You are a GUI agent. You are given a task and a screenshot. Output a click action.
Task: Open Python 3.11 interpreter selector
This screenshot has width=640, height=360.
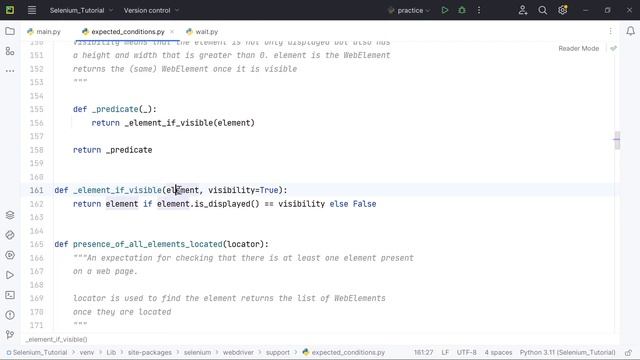567,352
